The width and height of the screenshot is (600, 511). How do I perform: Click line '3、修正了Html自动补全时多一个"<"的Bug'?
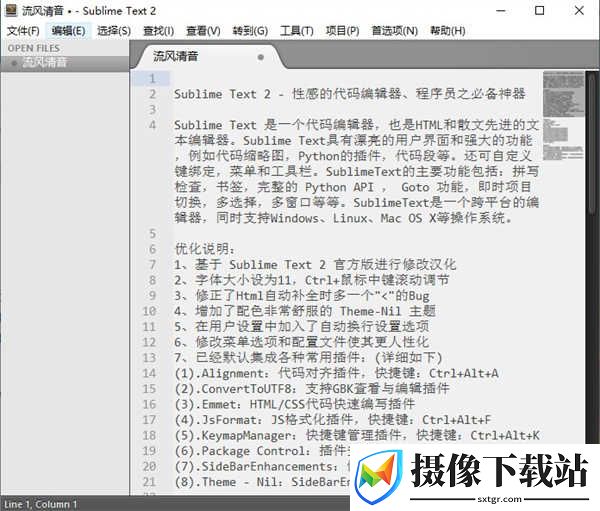tap(302, 296)
